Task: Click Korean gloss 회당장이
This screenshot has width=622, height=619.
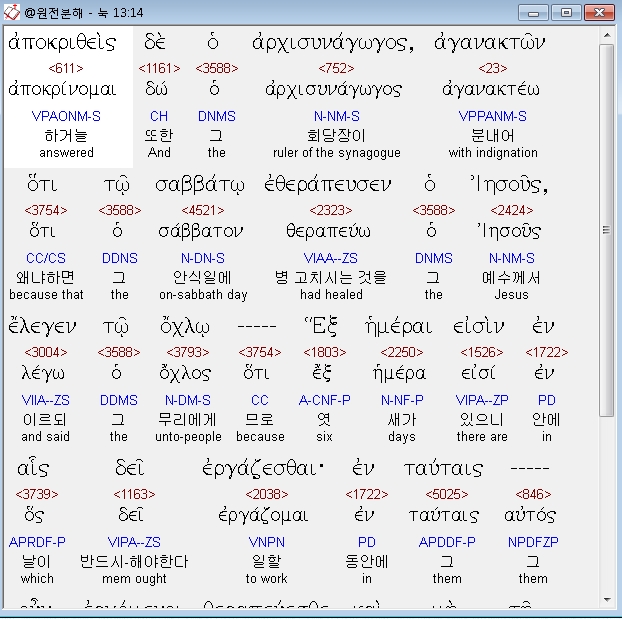Action: click(336, 136)
